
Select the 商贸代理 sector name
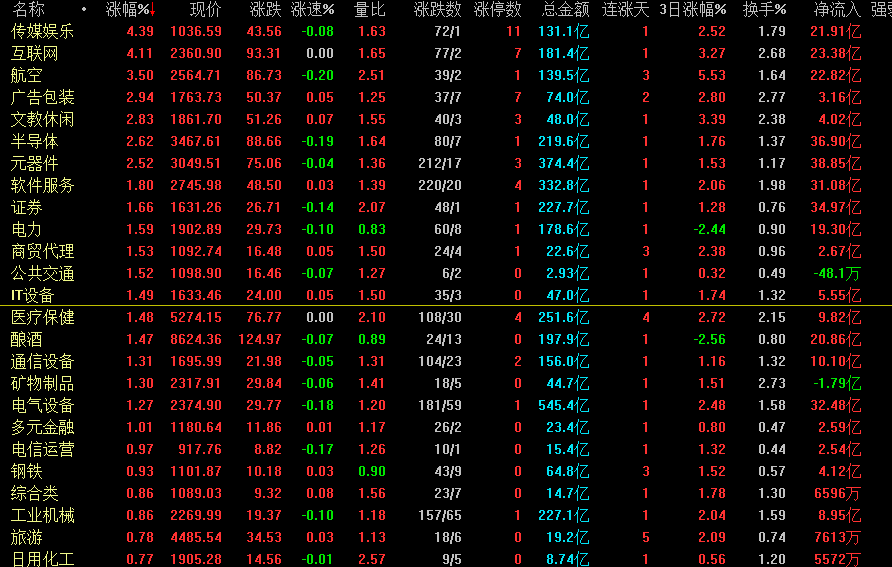(x=43, y=251)
